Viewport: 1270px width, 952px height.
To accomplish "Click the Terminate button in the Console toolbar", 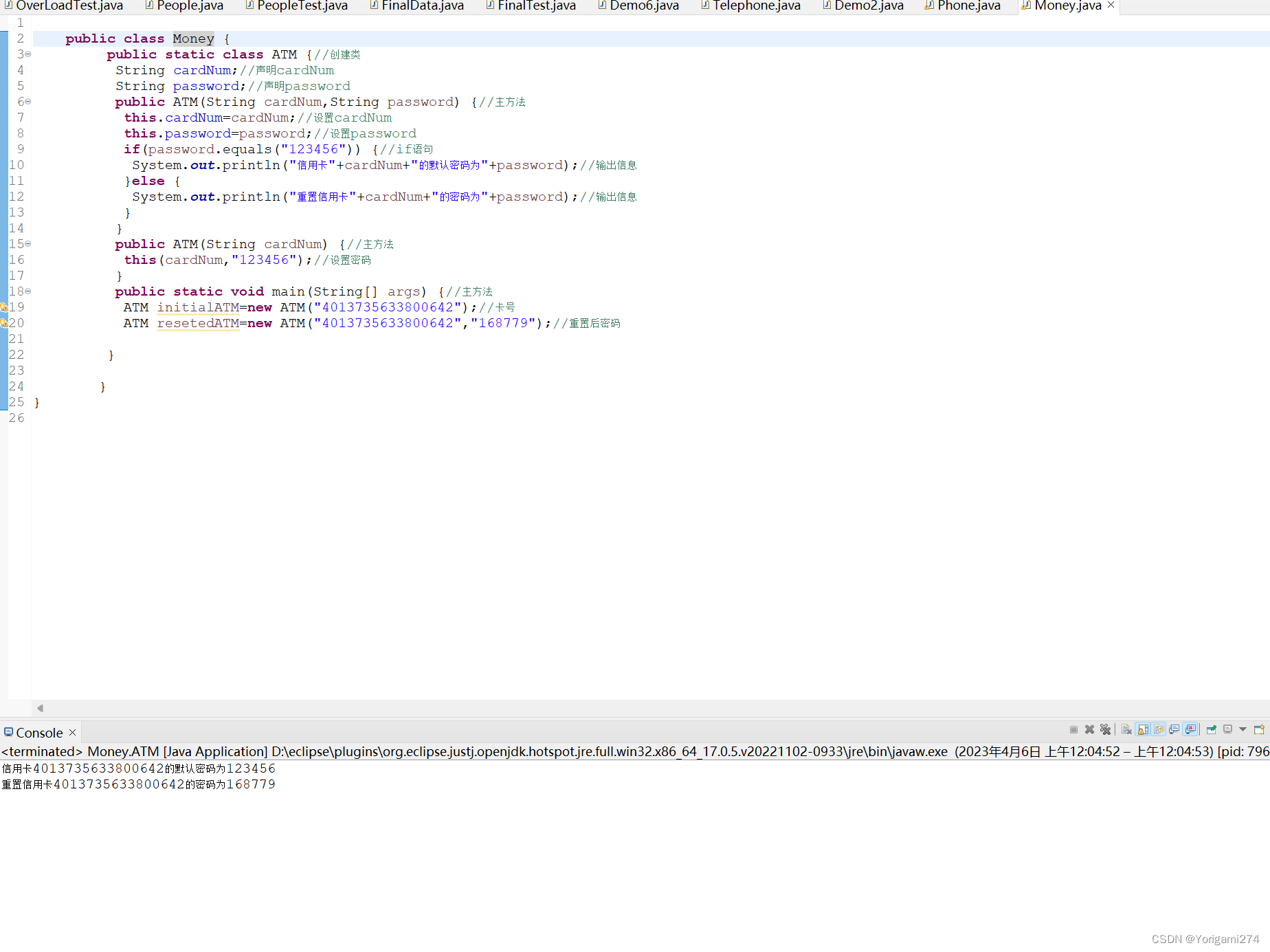I will click(1073, 729).
